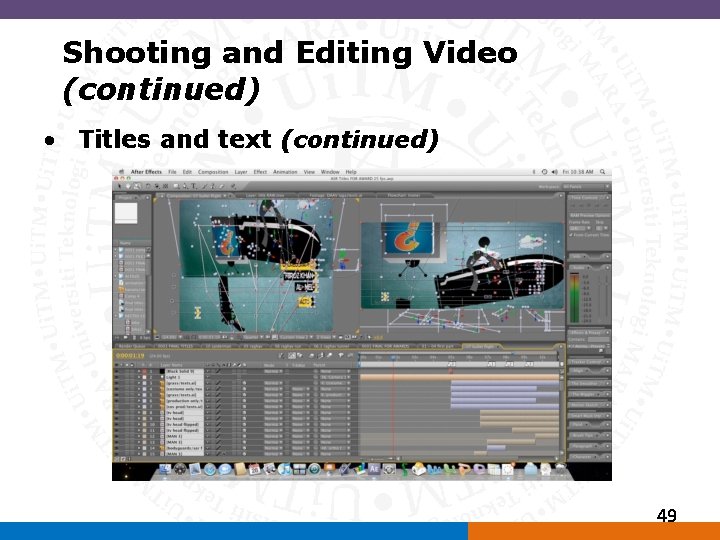
Task: Select the Hand tool
Action: [128, 186]
